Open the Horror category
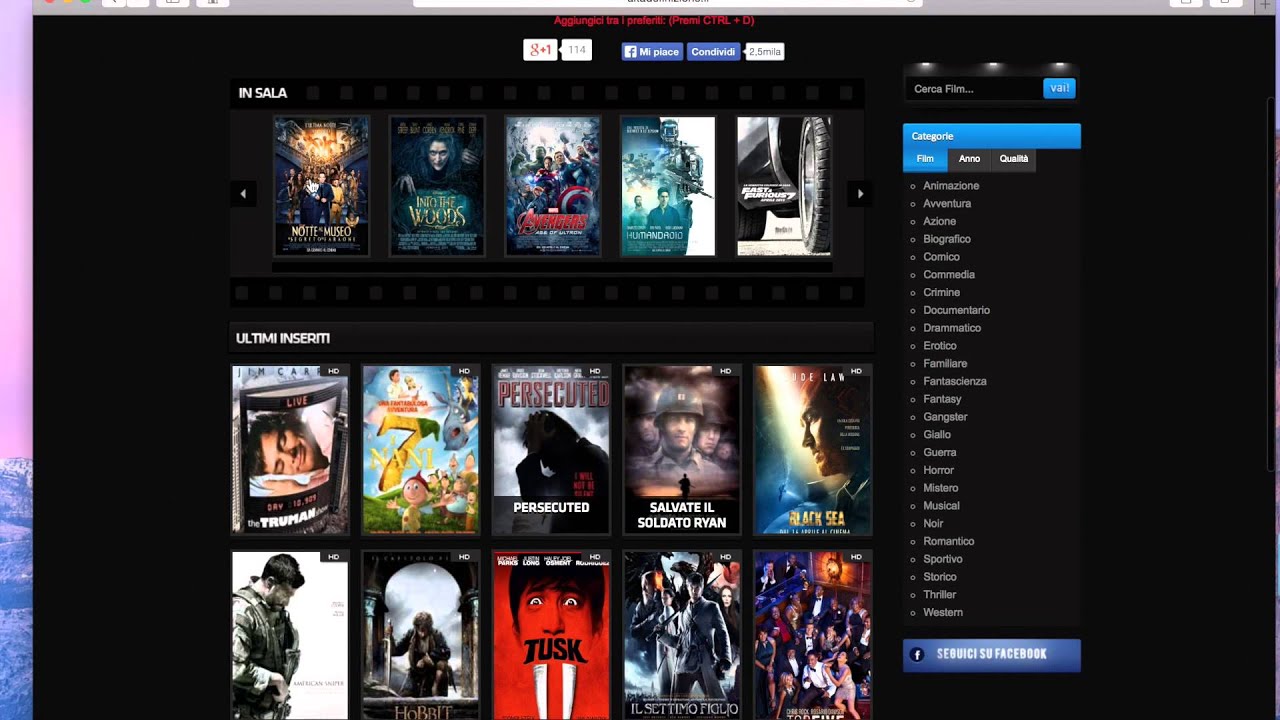The height and width of the screenshot is (720, 1280). point(938,470)
